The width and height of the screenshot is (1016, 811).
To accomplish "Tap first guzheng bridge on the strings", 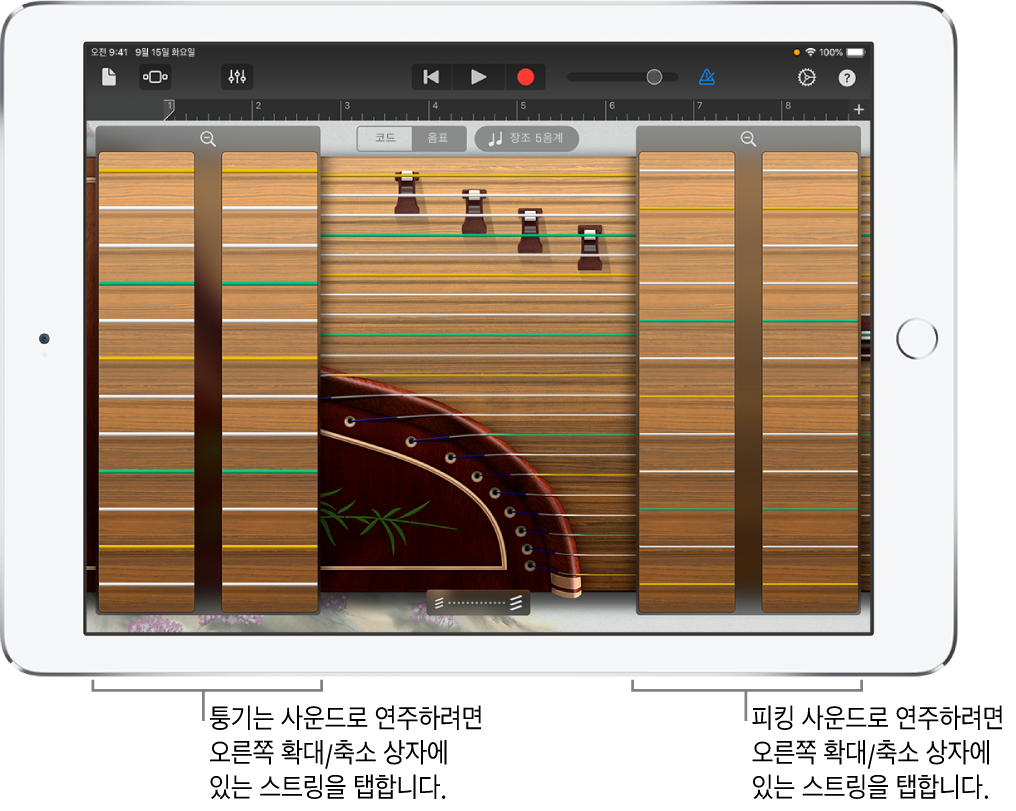I will point(407,192).
